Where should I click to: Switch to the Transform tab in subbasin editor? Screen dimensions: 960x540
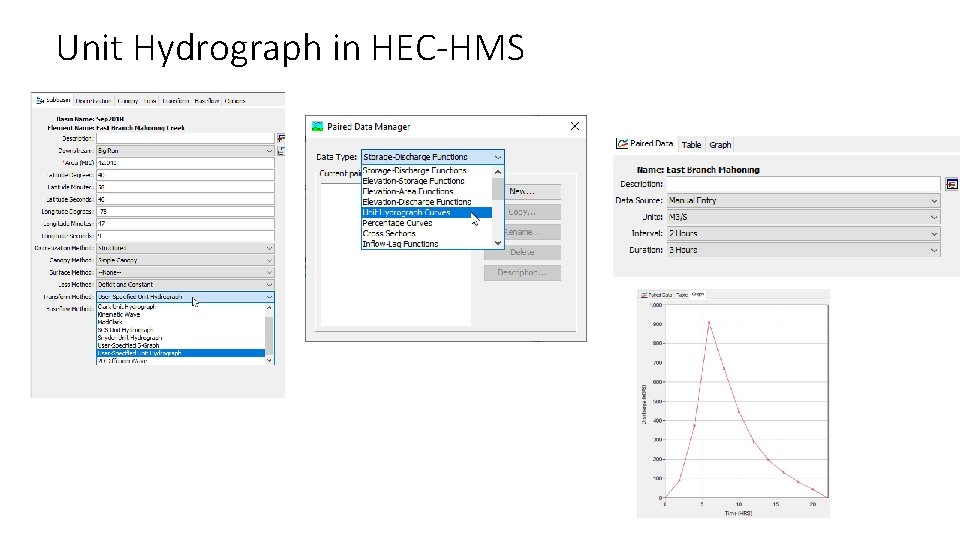coord(175,101)
